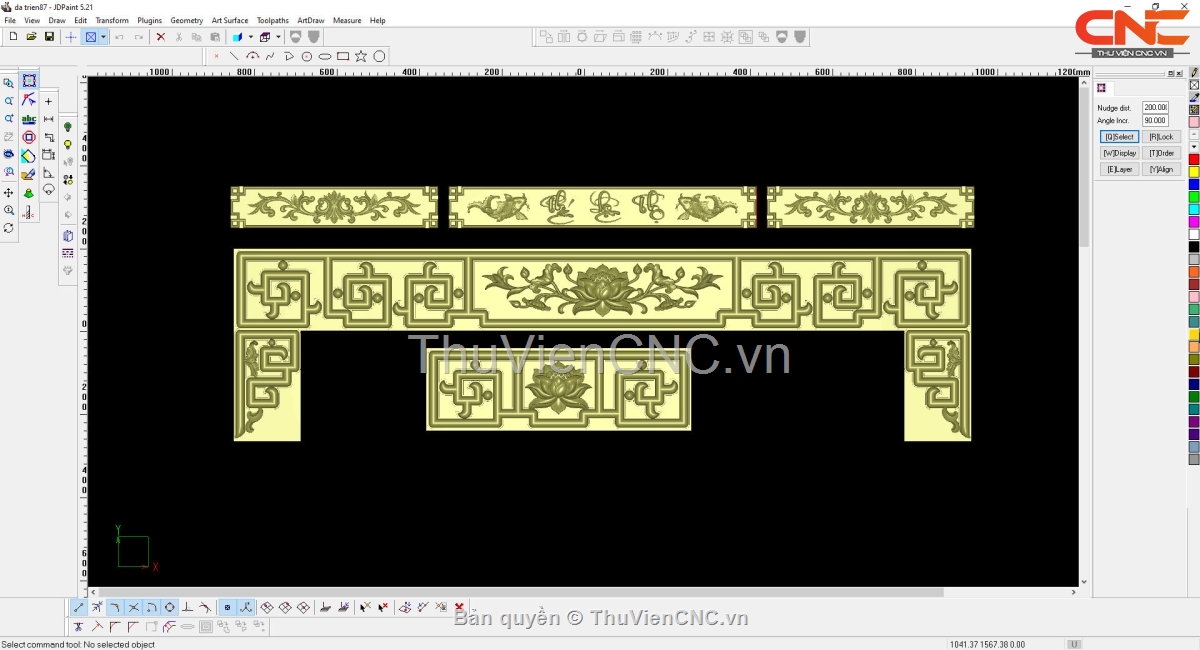Open an existing file with folder icon

click(31, 37)
